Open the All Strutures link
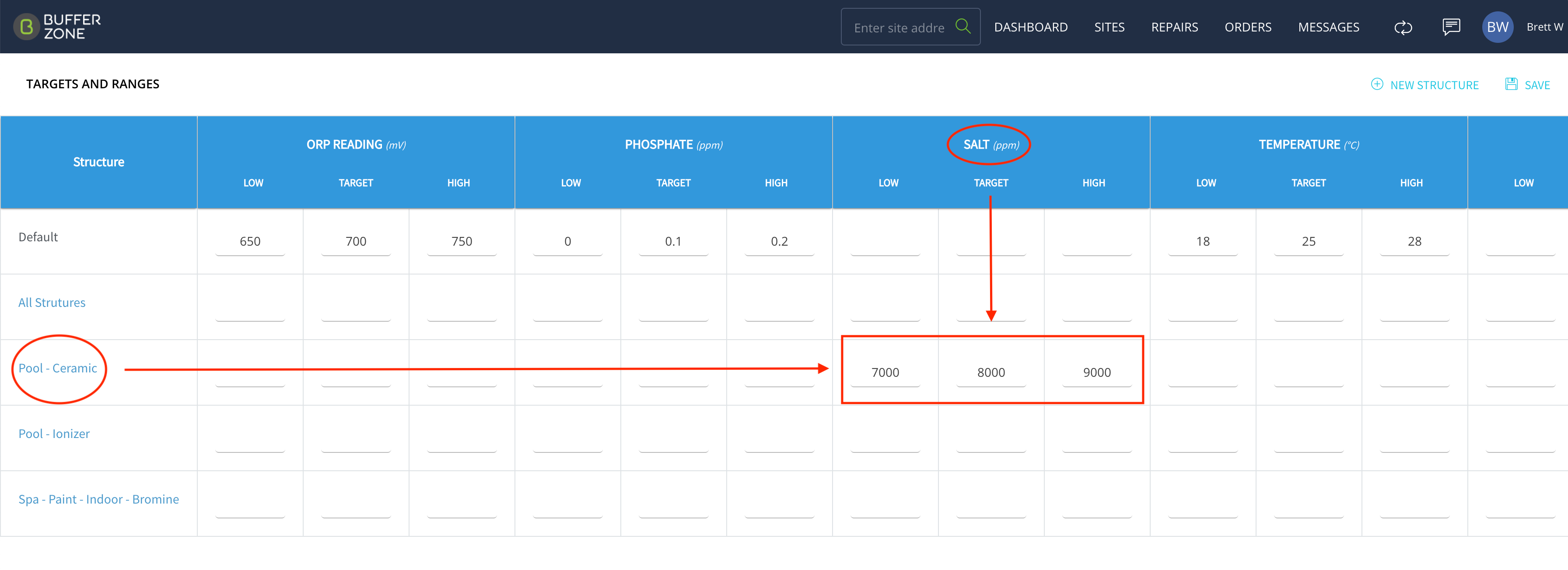The height and width of the screenshot is (570, 1568). coord(52,302)
